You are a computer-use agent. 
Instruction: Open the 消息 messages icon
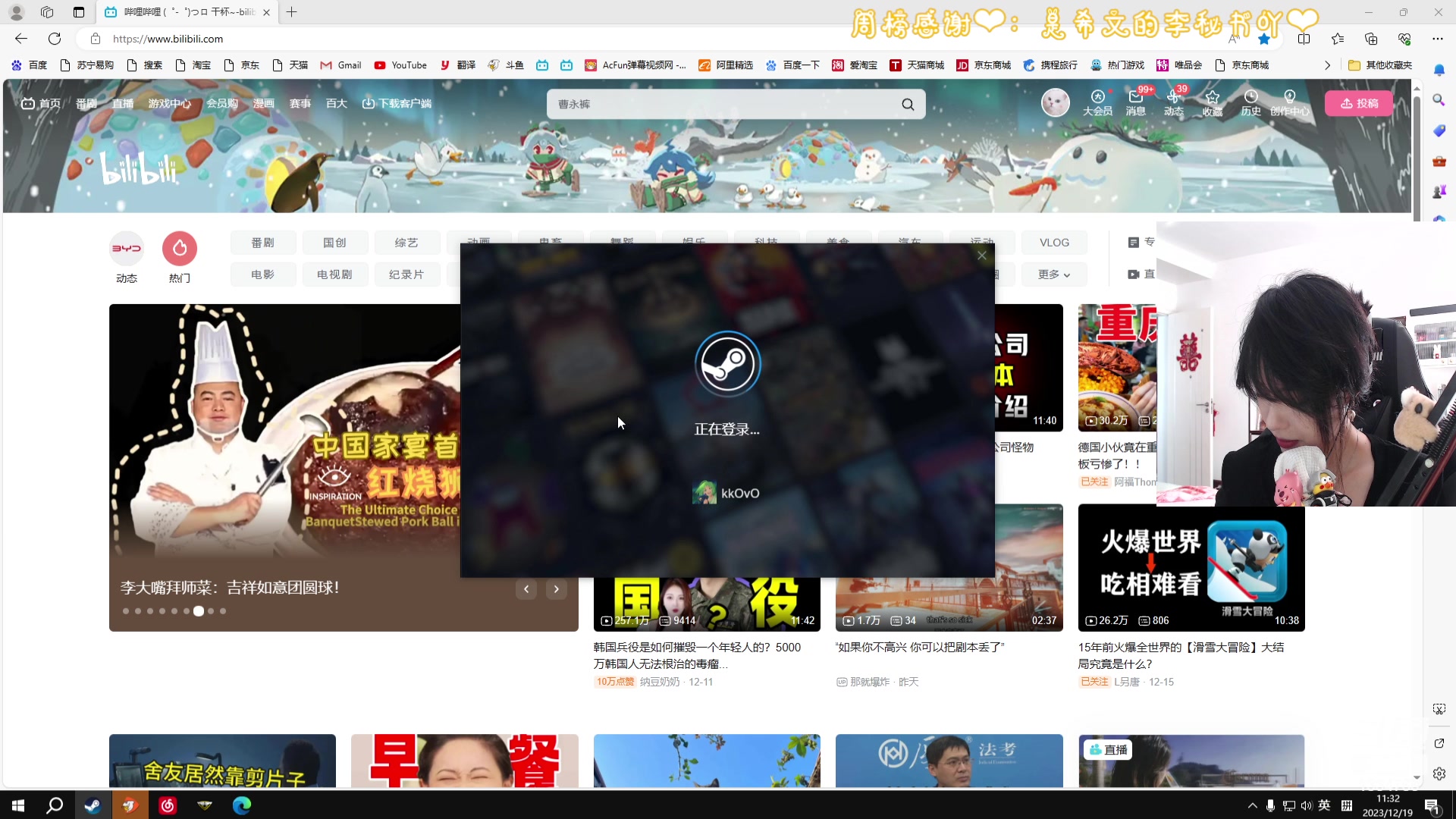[1135, 103]
